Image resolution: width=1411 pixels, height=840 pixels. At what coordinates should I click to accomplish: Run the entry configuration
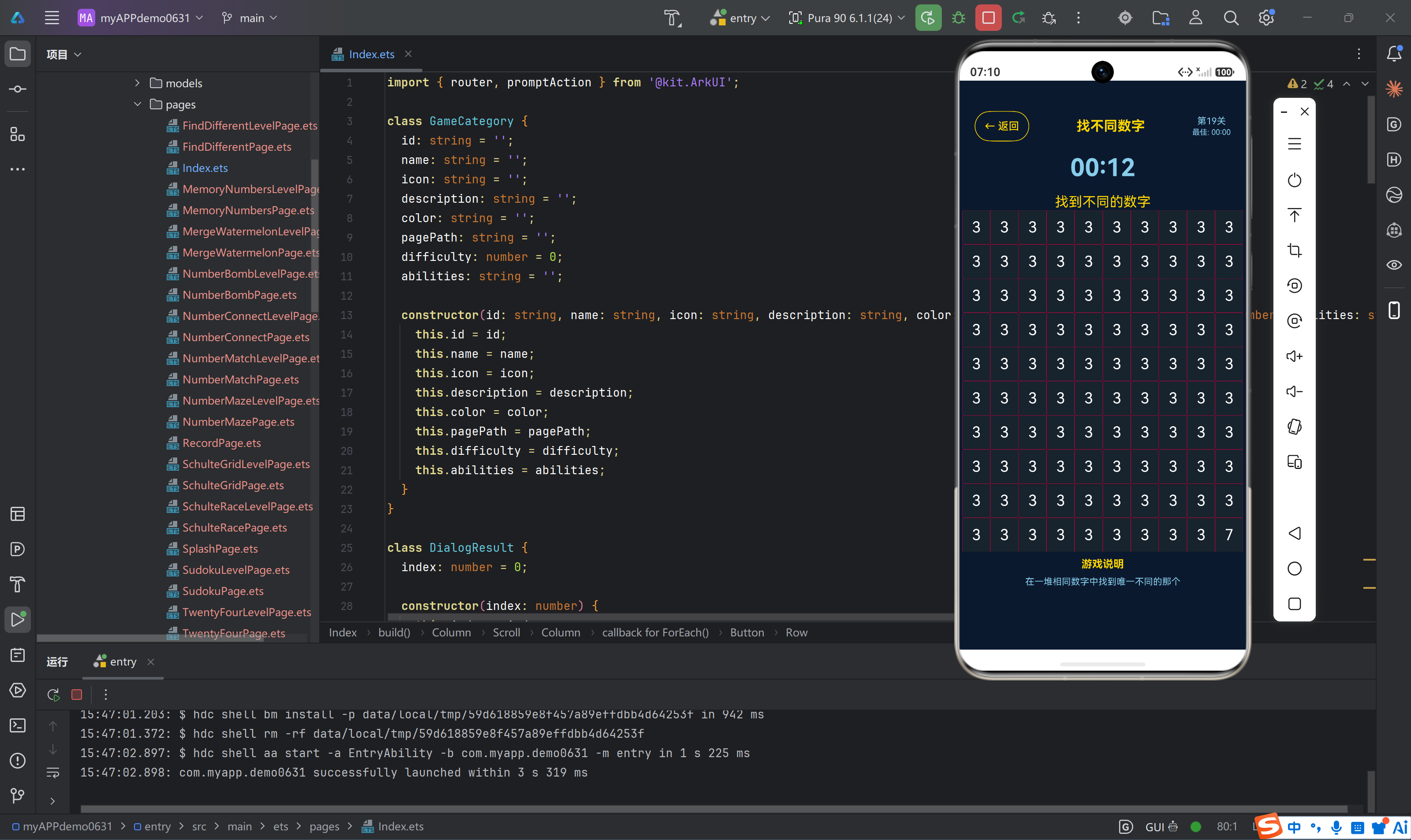click(x=928, y=18)
